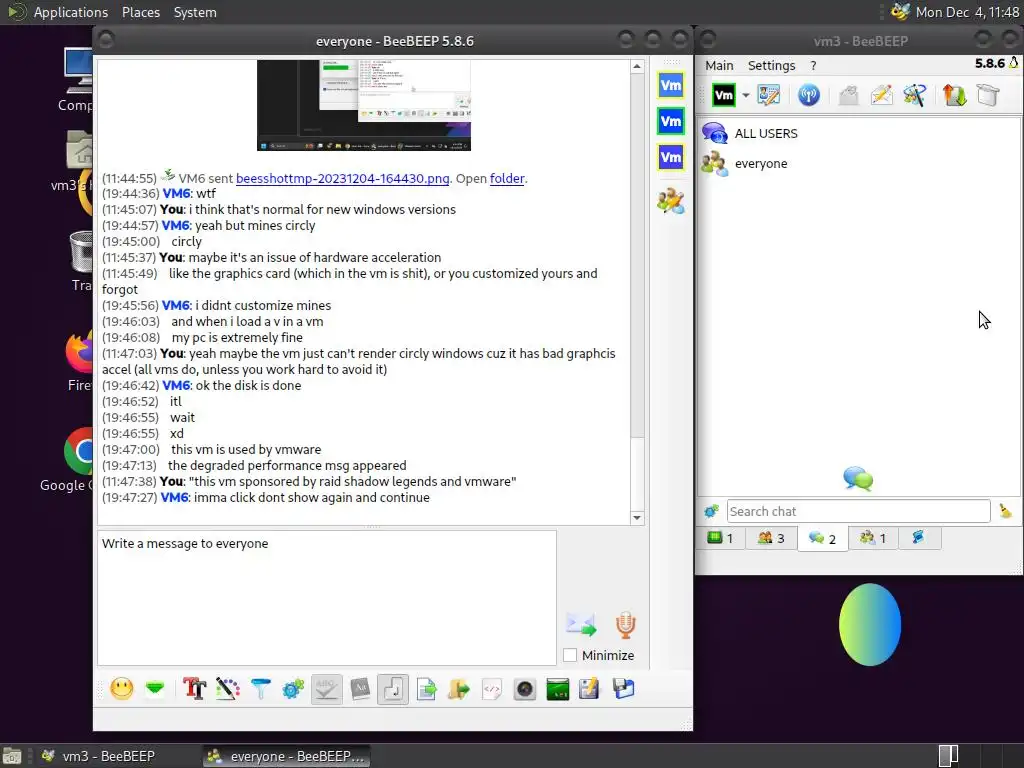This screenshot has width=1024, height=768.
Task: Click the Vm user status avatar button
Action: pyautogui.click(x=724, y=95)
